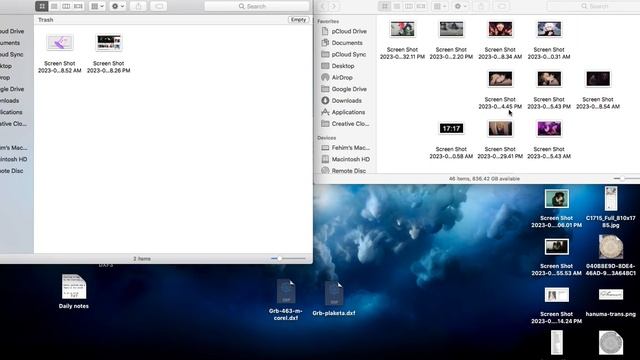This screenshot has height=360, width=640.
Task: Select Screen Shot 2023-0...29.41 PM file
Action: (500, 140)
